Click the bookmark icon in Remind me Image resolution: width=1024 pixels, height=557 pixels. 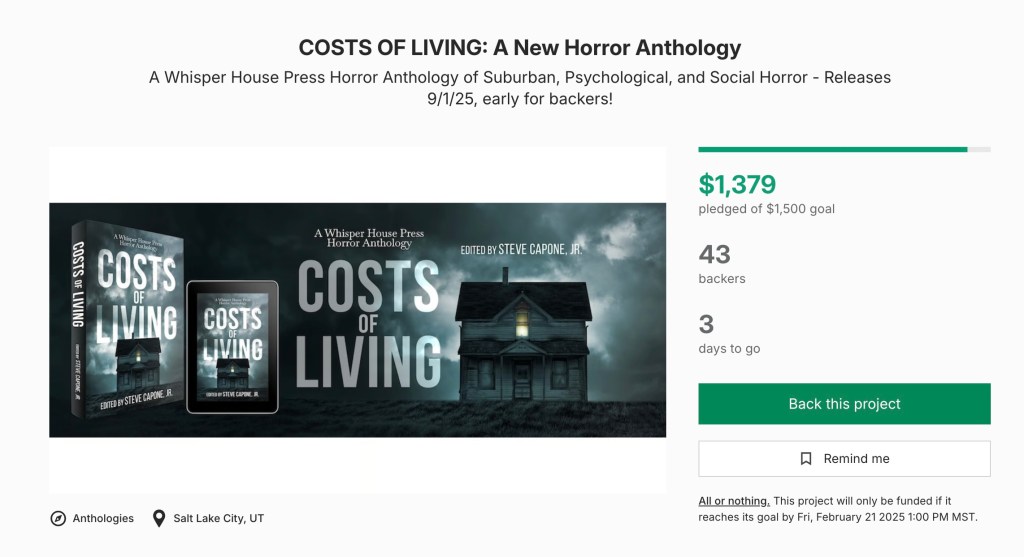pos(806,459)
